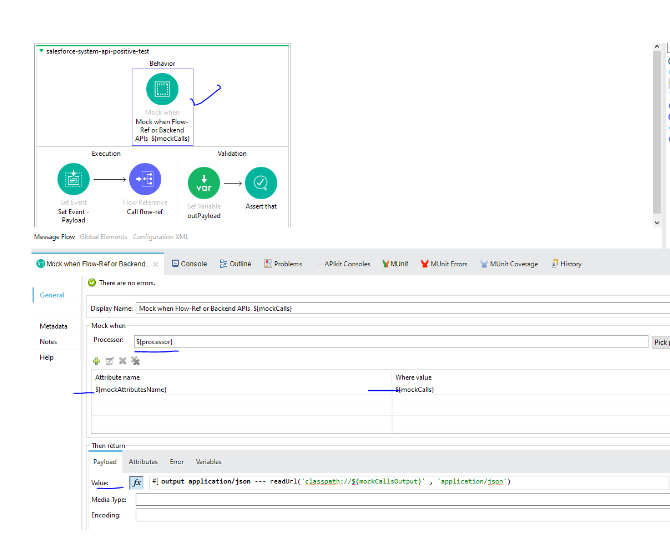Open the Outline view tab
The image size is (670, 547).
pos(235,264)
